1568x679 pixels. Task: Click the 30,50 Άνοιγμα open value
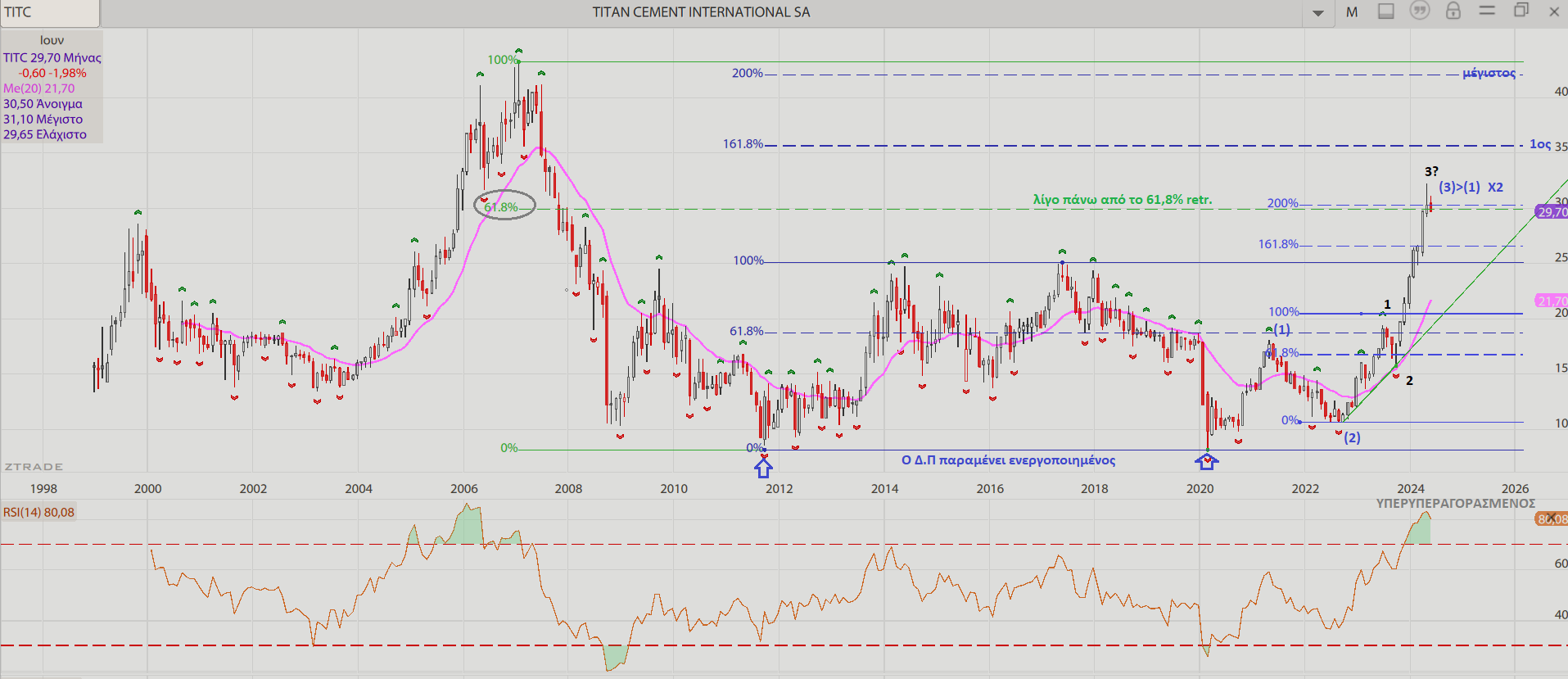[43, 104]
